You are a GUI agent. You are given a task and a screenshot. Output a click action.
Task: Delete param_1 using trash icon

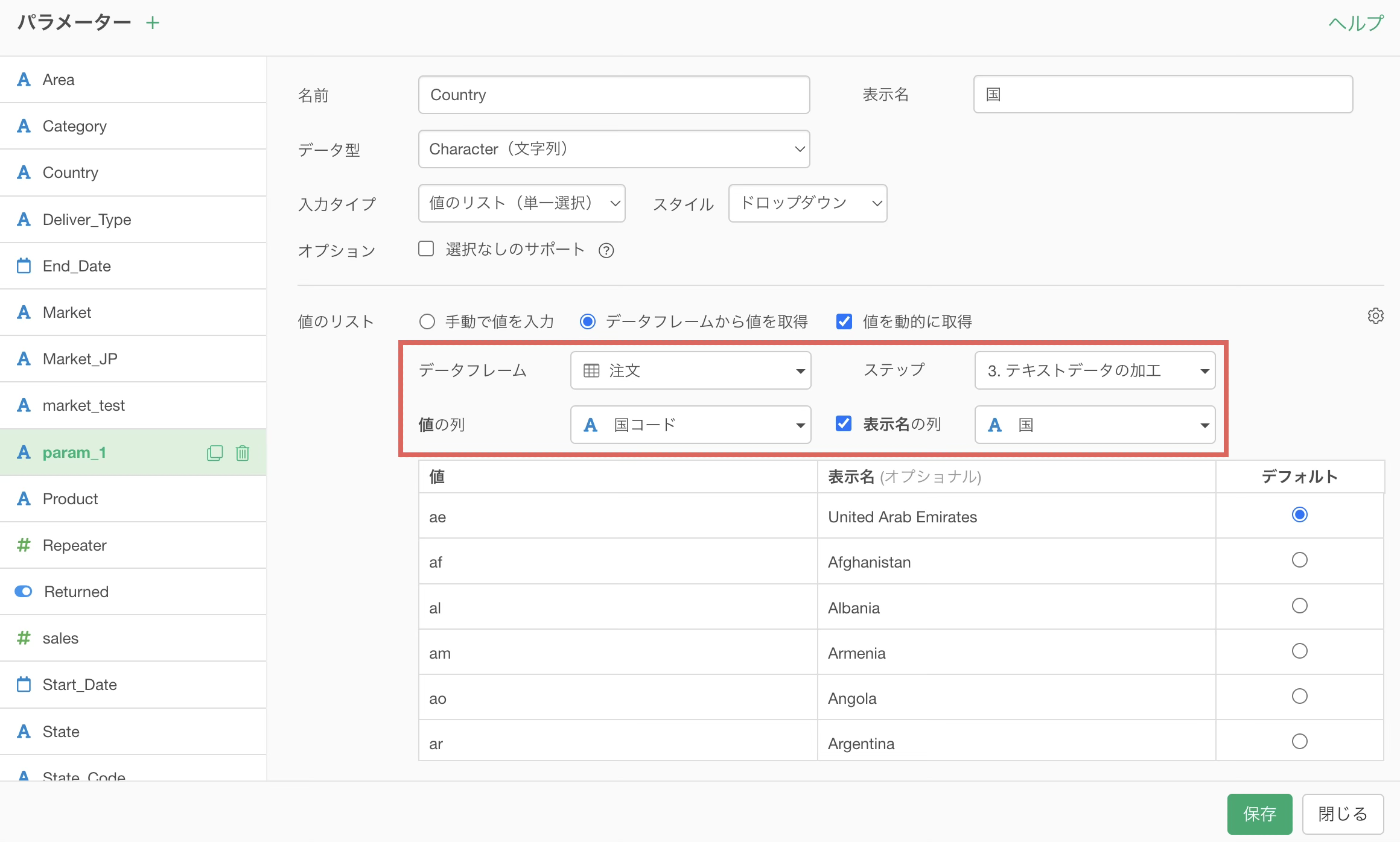243,453
